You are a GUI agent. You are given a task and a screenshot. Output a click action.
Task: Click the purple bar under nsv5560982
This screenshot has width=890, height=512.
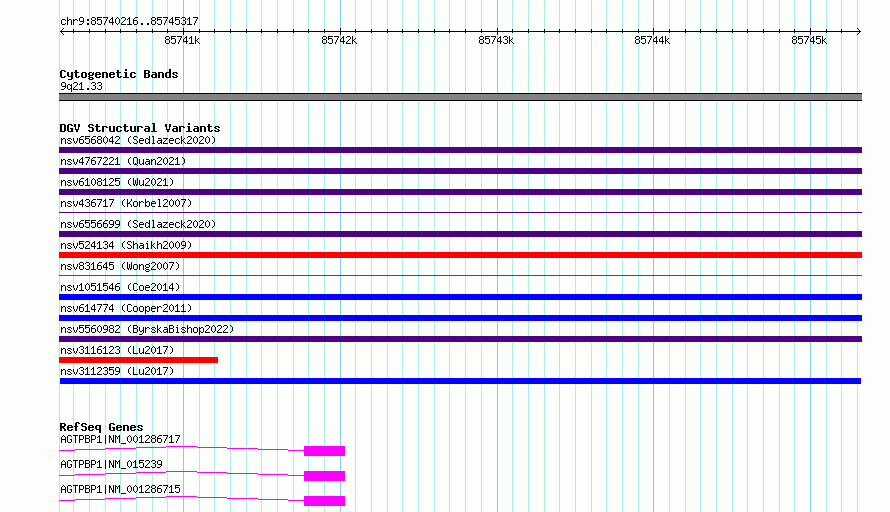pos(460,339)
